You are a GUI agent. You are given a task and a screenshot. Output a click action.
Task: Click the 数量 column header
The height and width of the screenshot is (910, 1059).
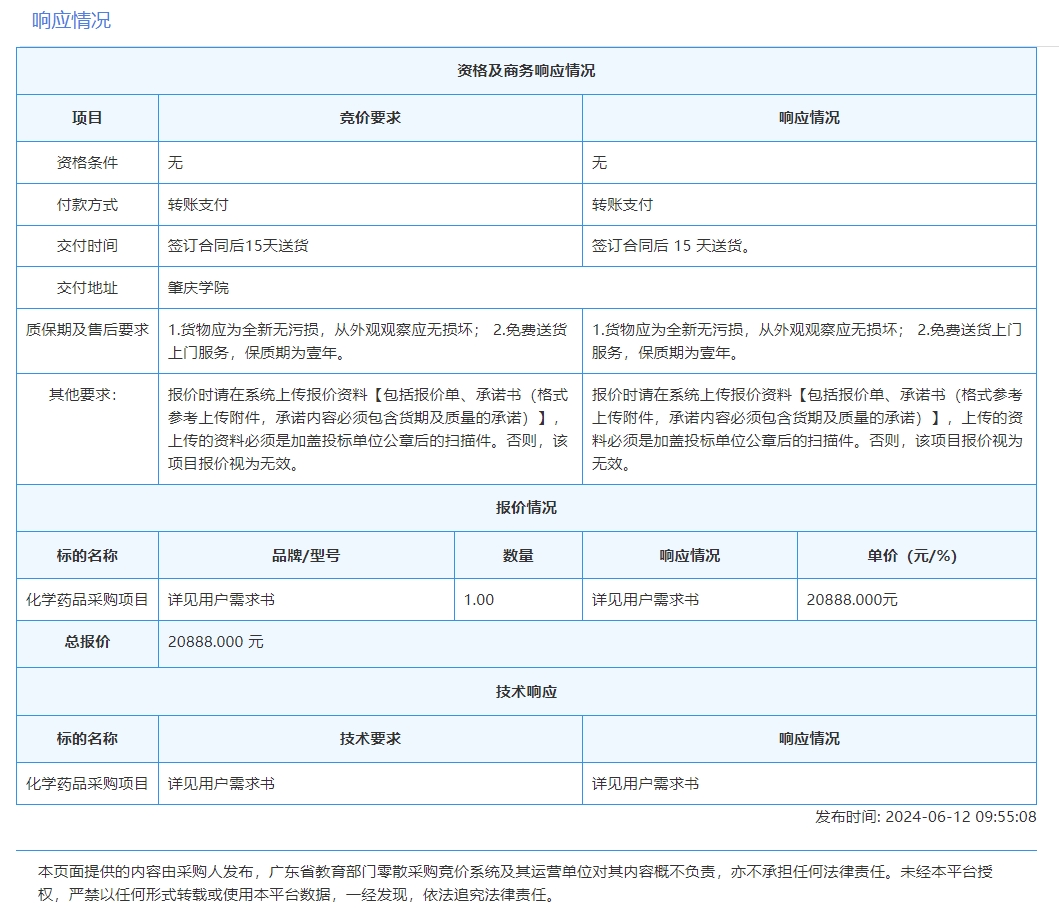point(518,555)
